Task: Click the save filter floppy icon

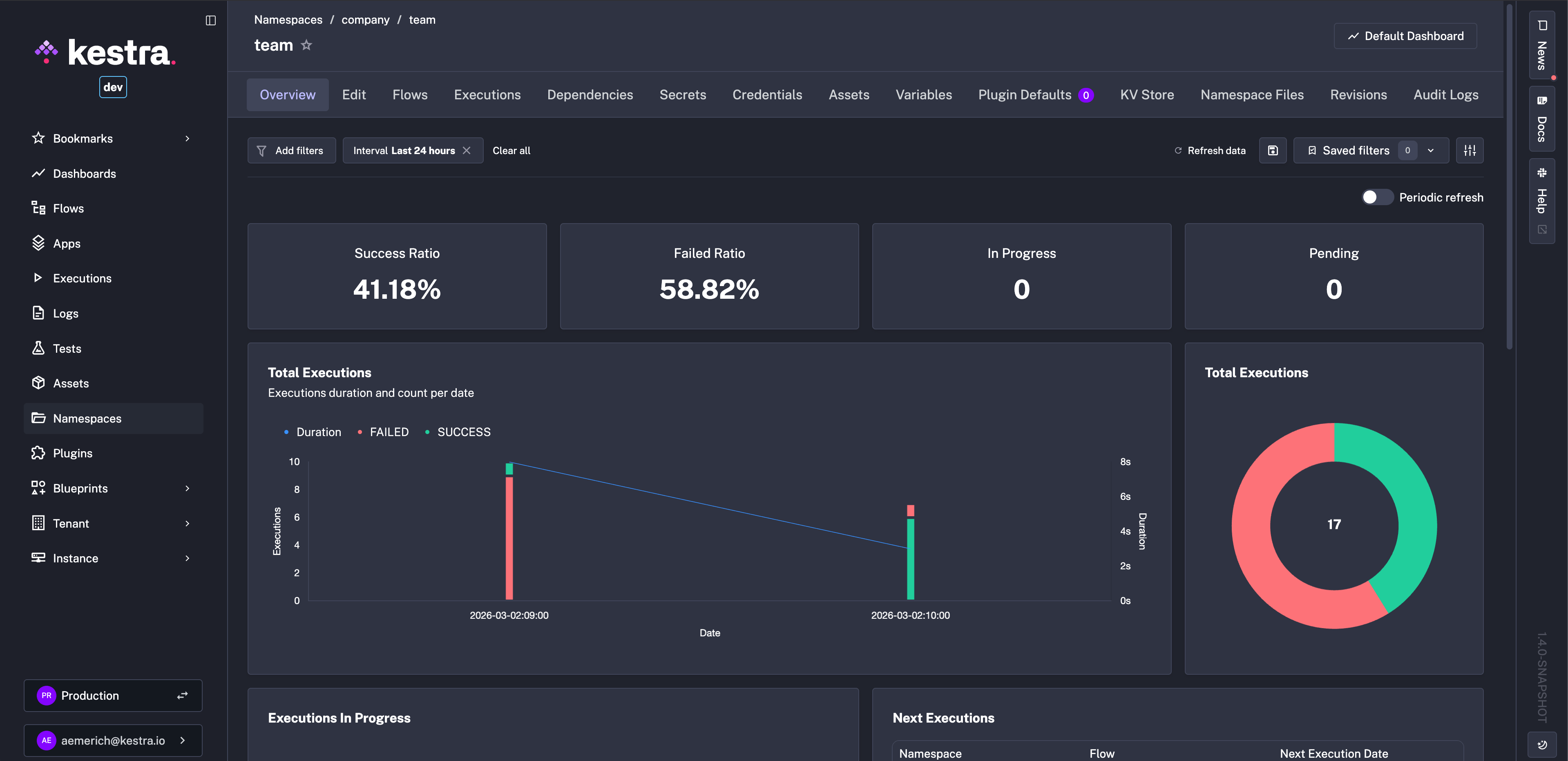Action: click(1272, 150)
